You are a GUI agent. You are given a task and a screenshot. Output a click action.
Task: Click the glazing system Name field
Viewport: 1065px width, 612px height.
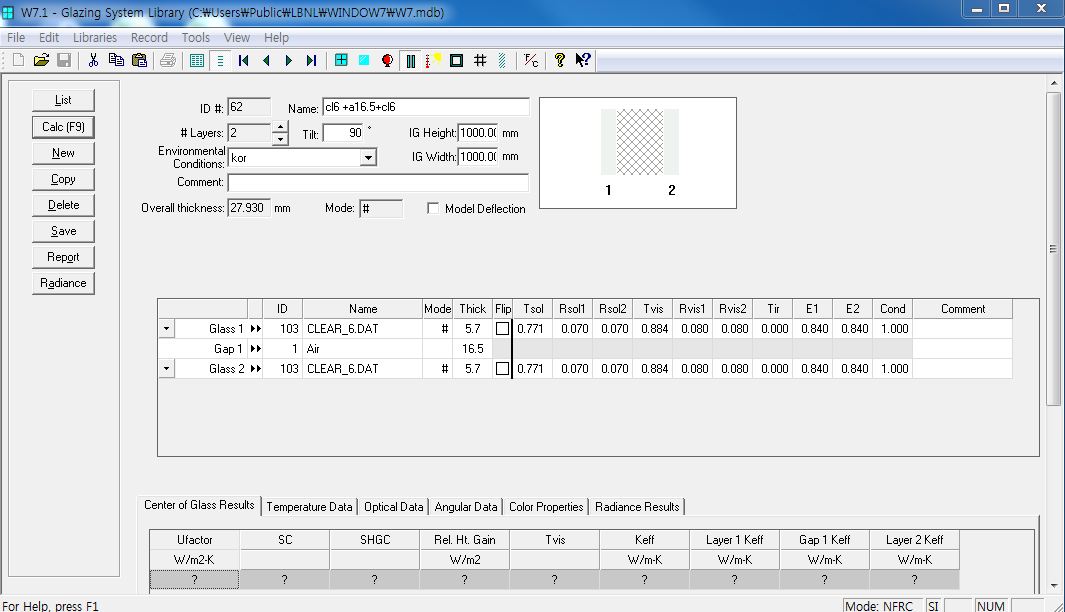(425, 108)
